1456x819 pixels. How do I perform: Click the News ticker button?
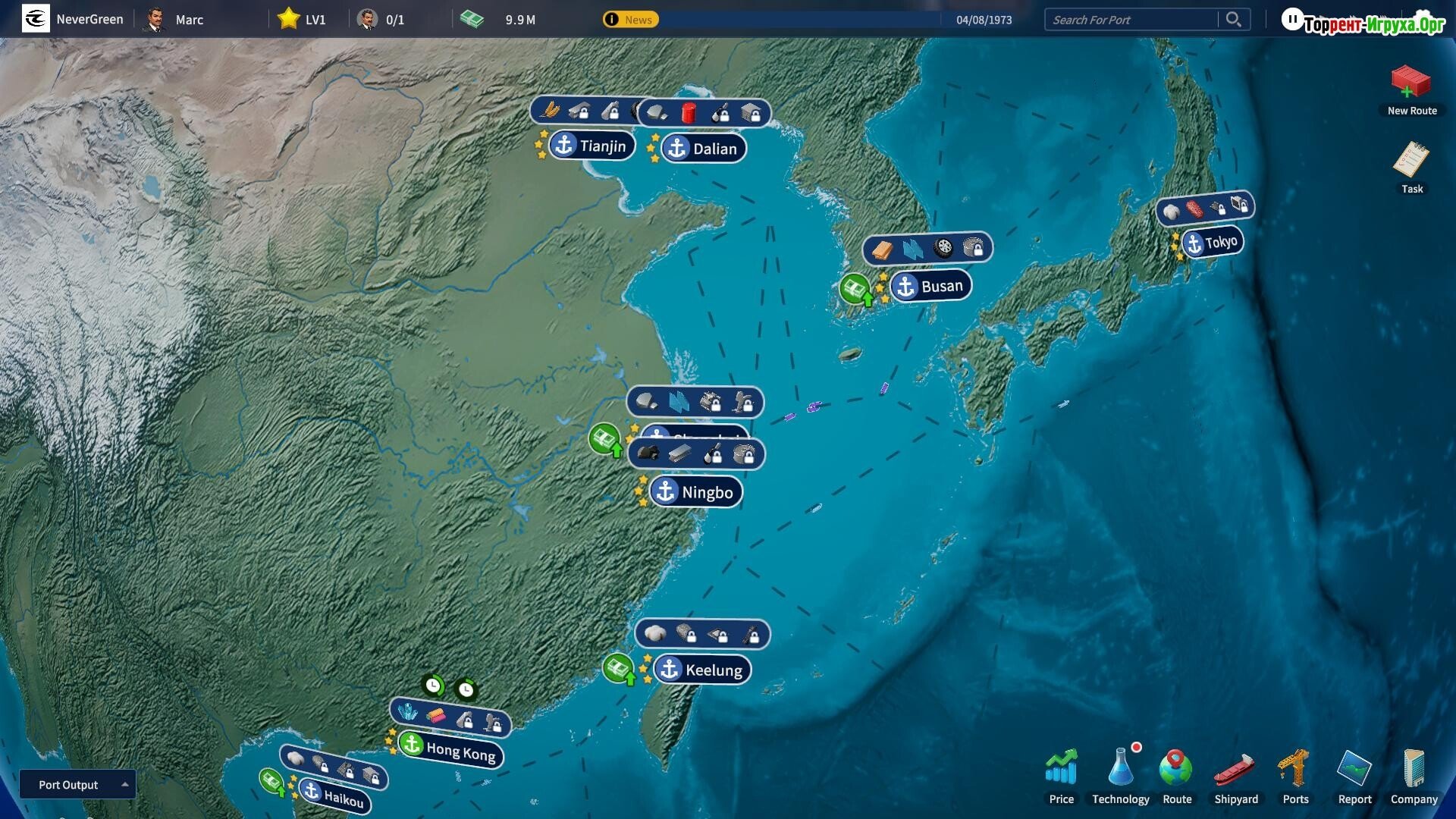pyautogui.click(x=630, y=20)
